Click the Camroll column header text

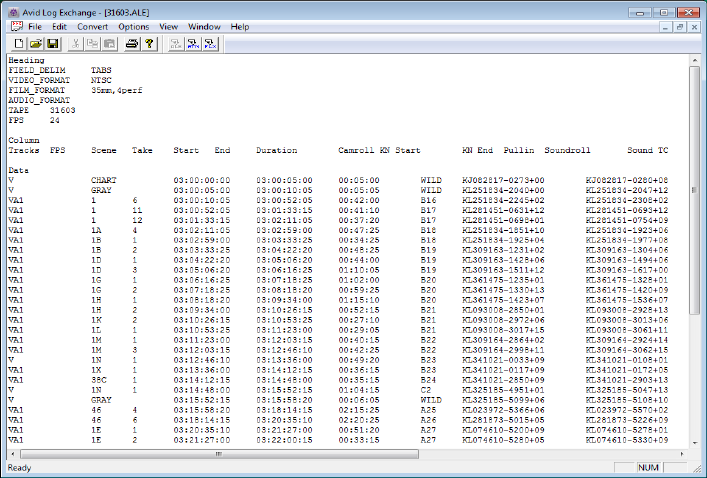pyautogui.click(x=356, y=150)
